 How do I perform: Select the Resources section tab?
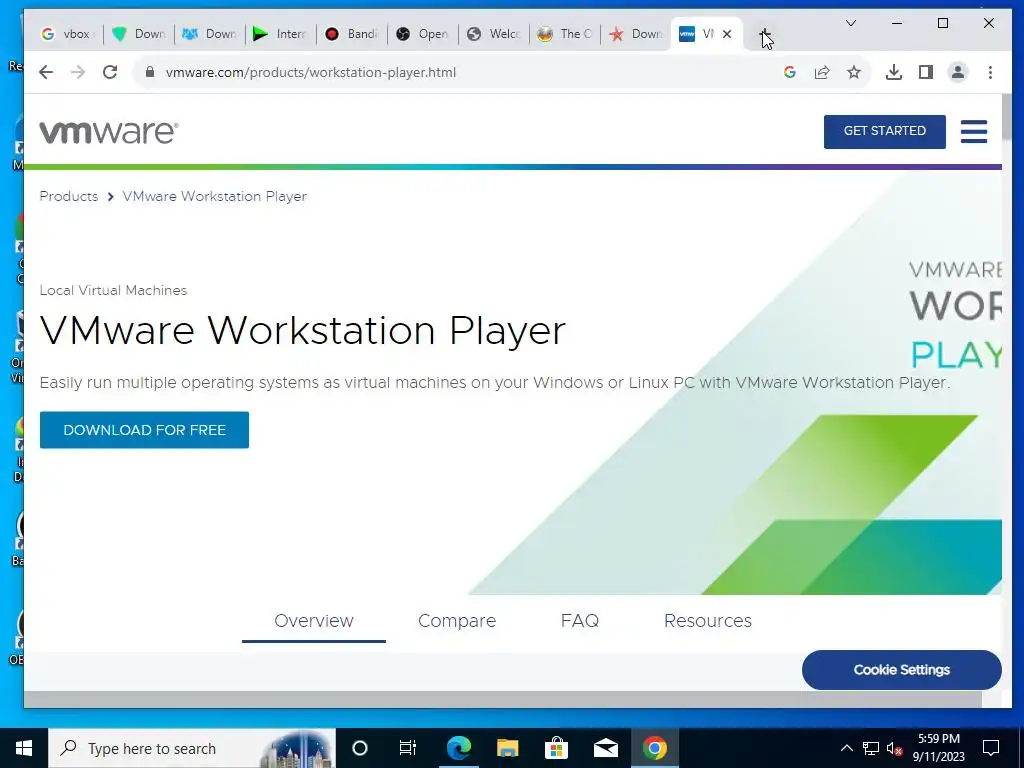(707, 620)
